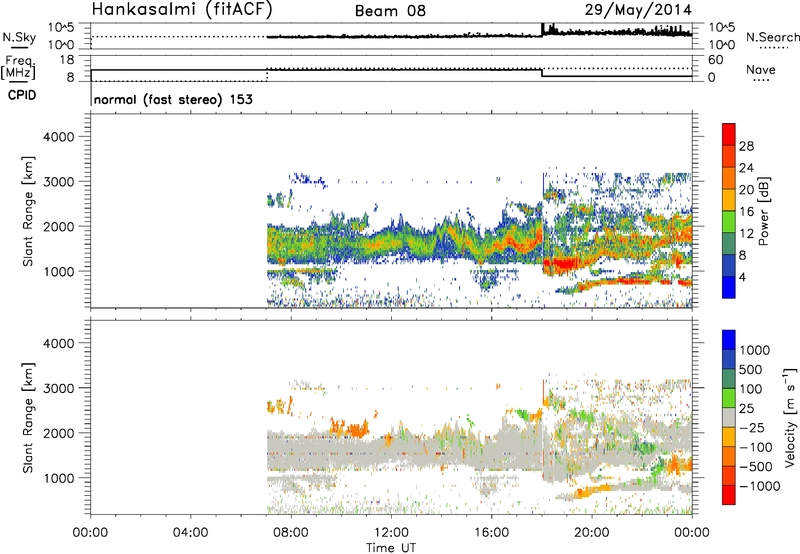The image size is (800, 554).
Task: Click the 'normal (fast stereo) 153' text
Action: pyautogui.click(x=173, y=99)
